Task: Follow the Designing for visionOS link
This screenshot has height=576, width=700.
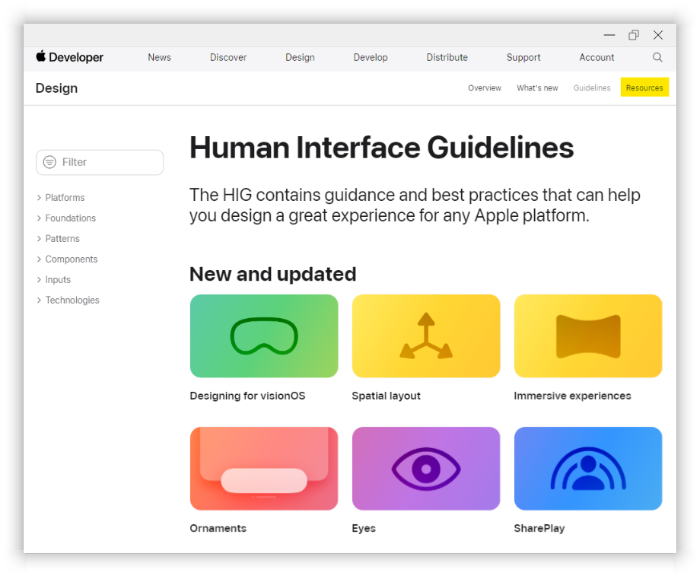Action: tap(247, 396)
